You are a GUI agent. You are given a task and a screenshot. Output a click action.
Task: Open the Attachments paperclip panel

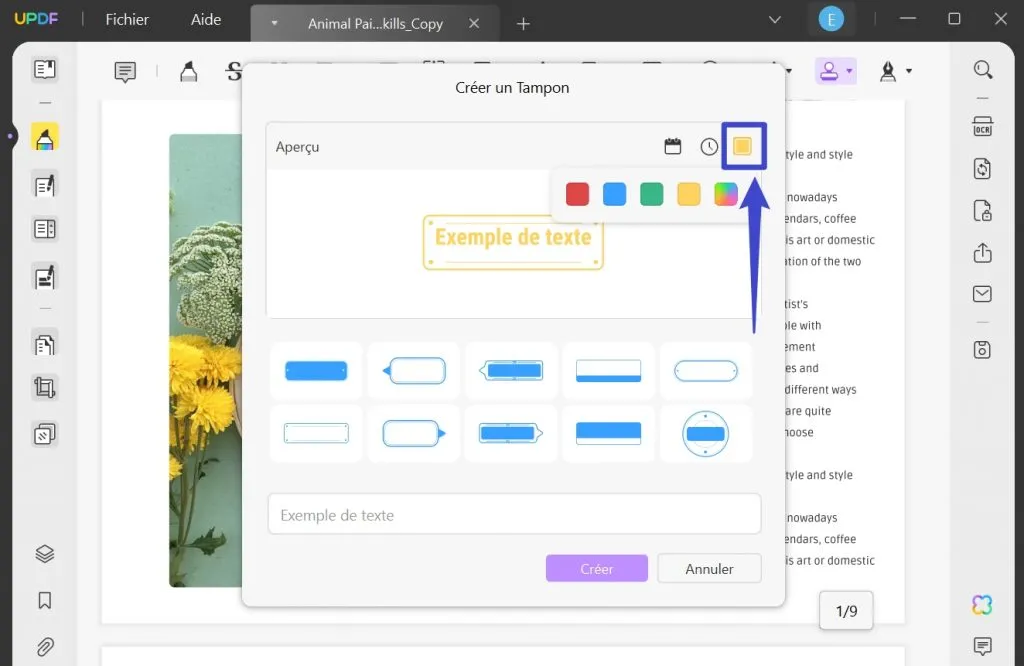(x=44, y=646)
